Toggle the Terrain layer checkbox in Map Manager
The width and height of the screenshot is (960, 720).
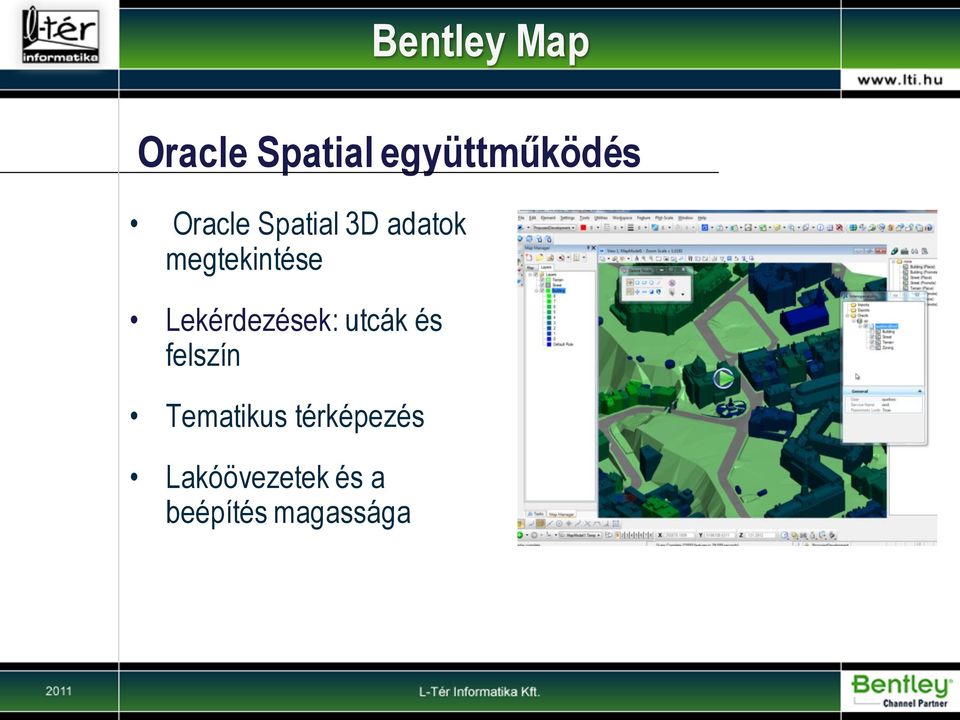(x=542, y=280)
